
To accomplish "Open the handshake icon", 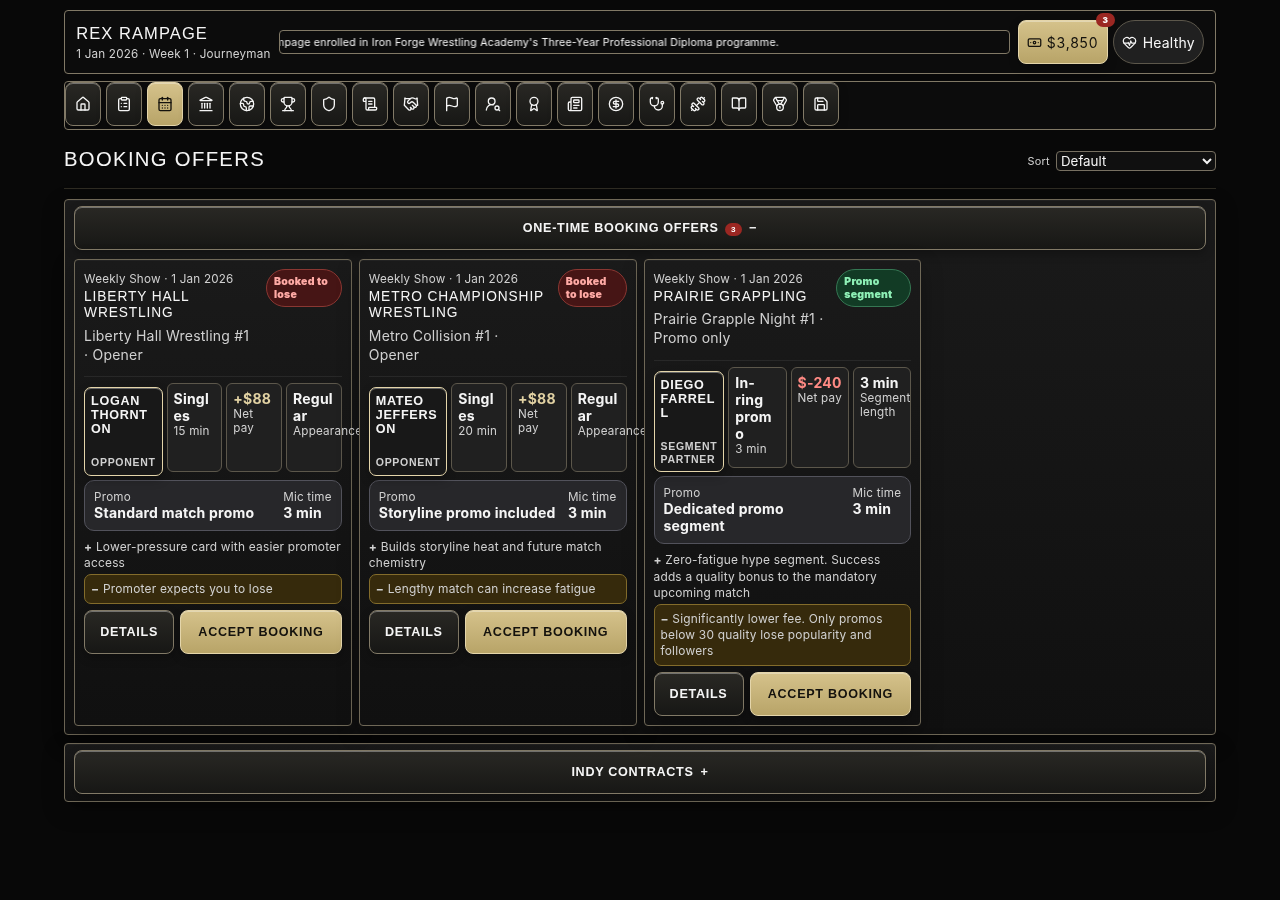I will (411, 104).
